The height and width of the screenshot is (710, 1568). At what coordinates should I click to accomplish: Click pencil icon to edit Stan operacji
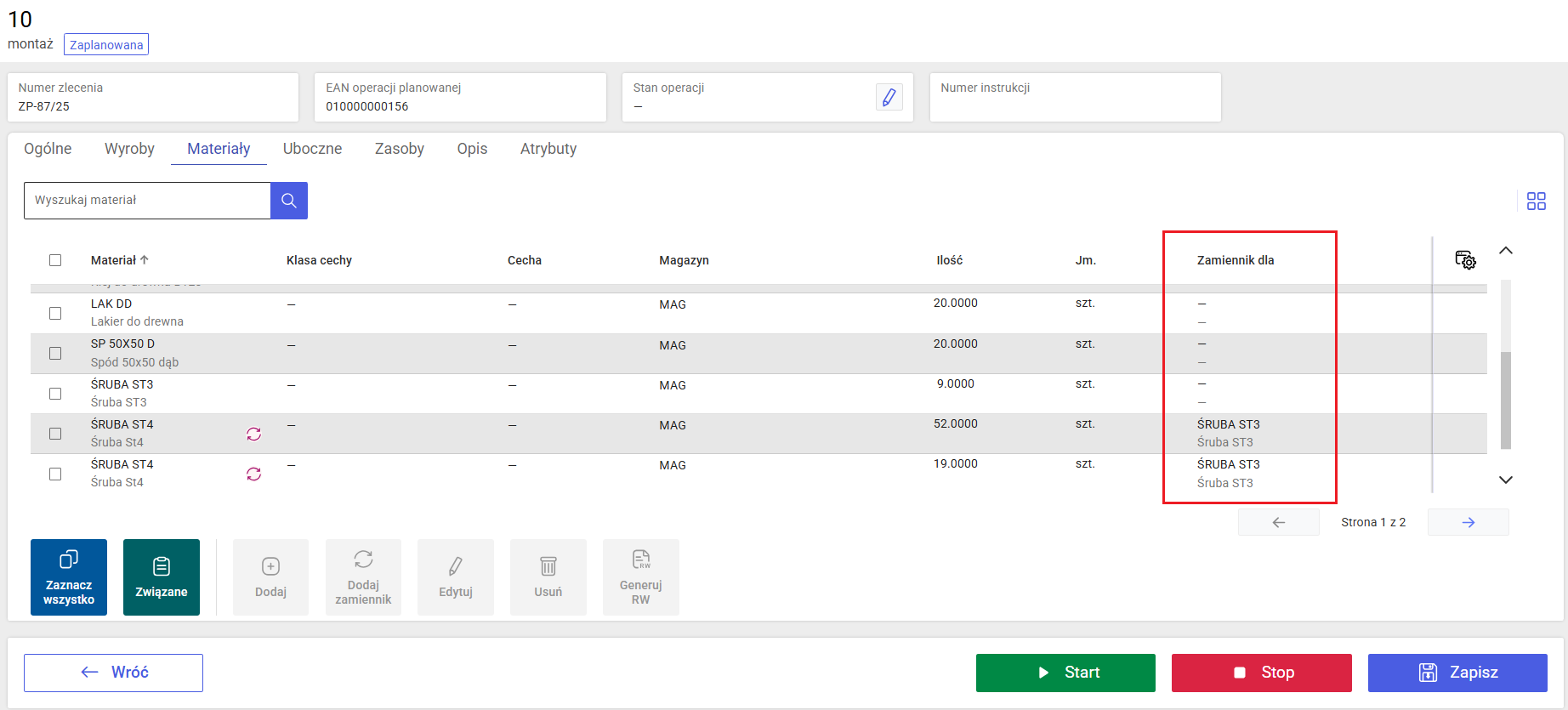pos(889,97)
